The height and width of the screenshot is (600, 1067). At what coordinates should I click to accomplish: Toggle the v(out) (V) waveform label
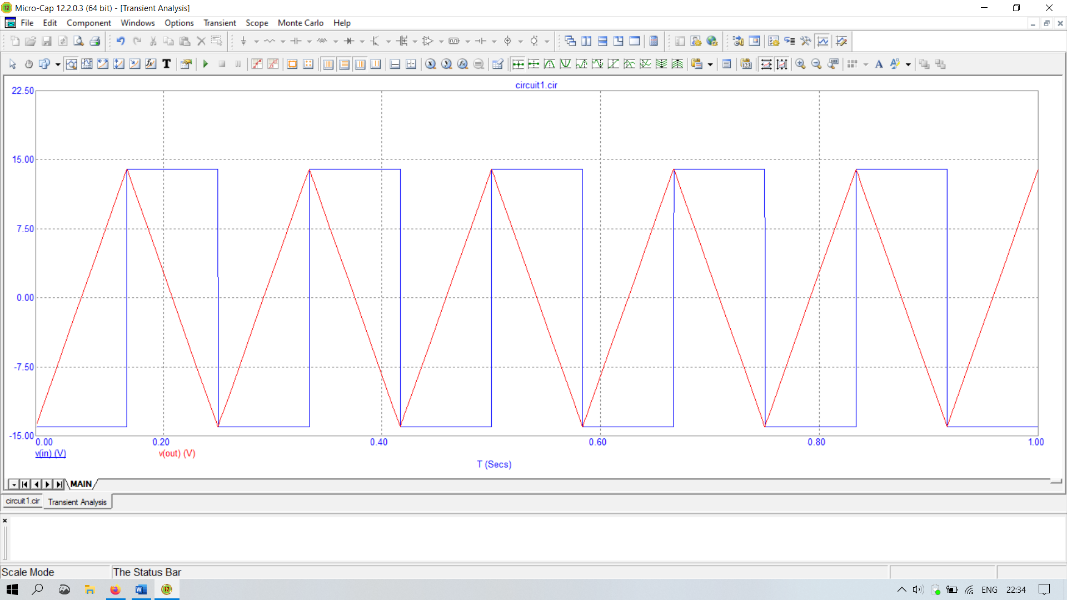coord(177,453)
